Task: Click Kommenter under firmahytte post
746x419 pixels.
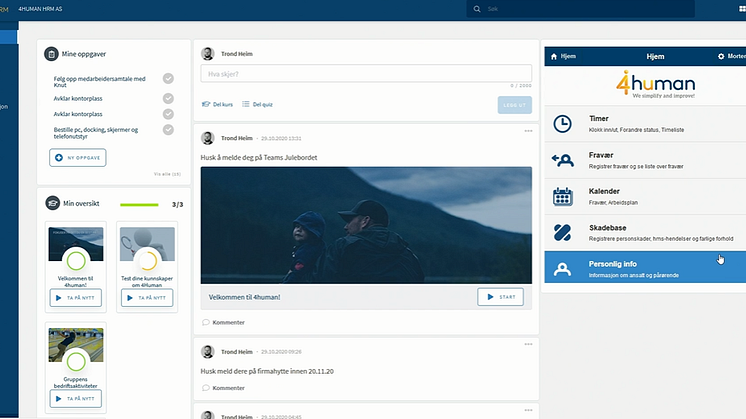Action: click(223, 388)
